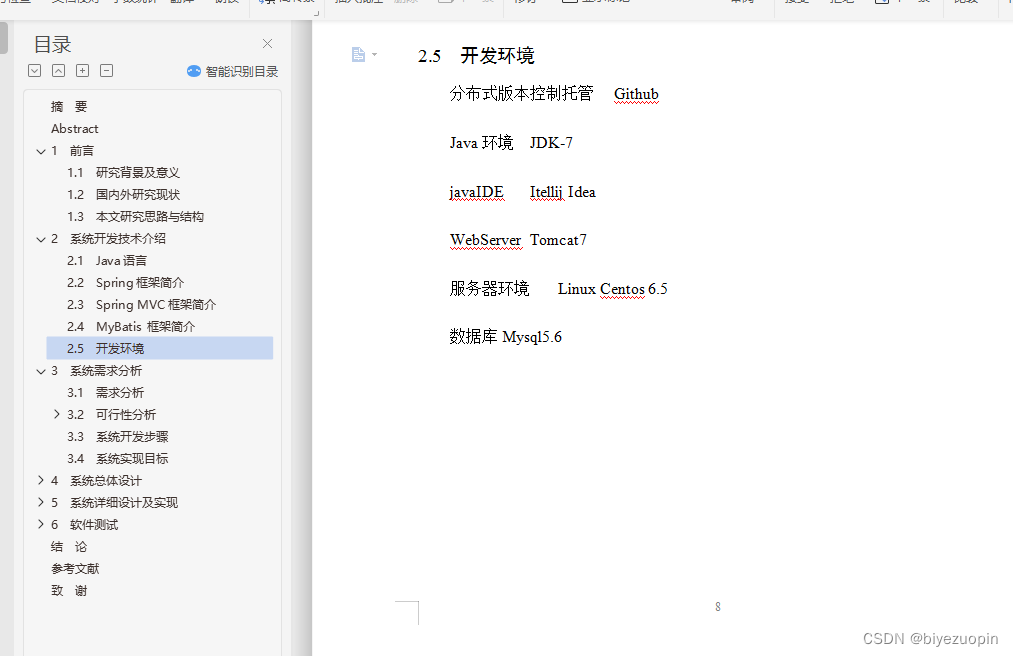Go to 3.2 可行性分析 section
This screenshot has width=1013, height=656.
[x=111, y=414]
